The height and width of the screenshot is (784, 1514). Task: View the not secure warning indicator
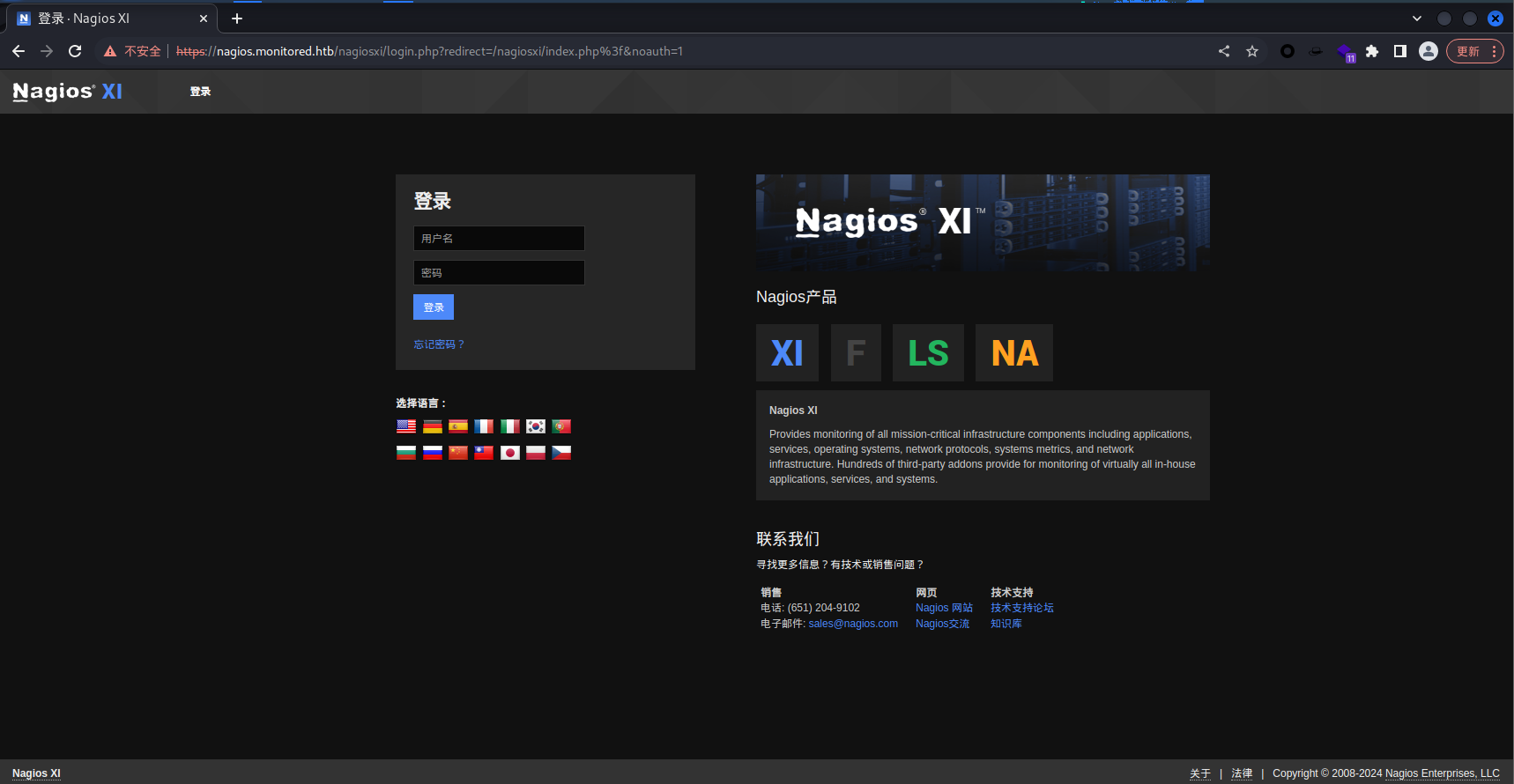132,51
